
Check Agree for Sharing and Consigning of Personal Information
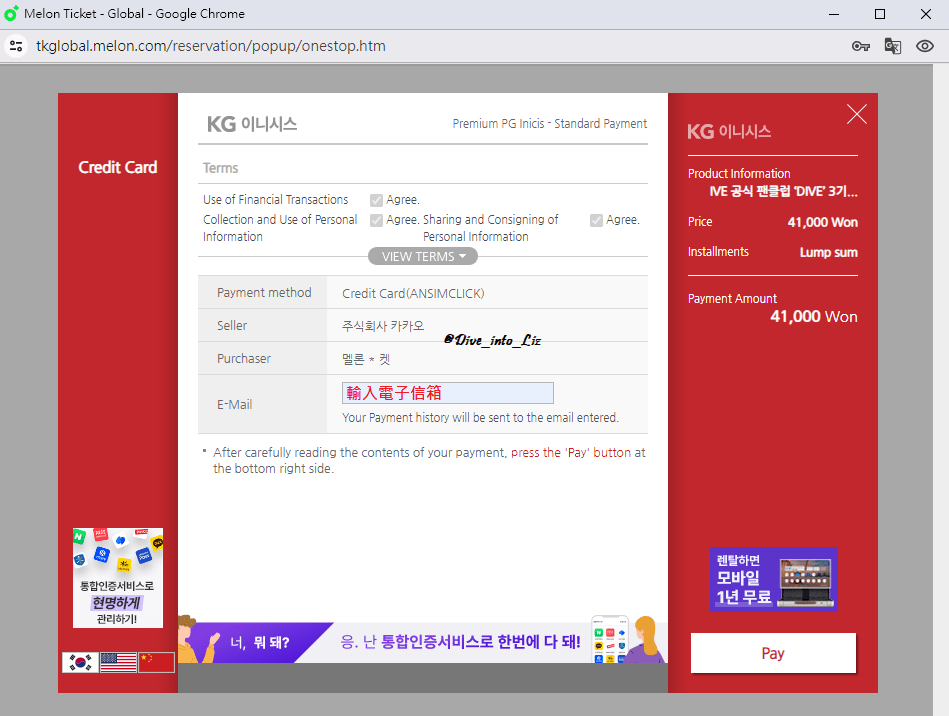596,220
